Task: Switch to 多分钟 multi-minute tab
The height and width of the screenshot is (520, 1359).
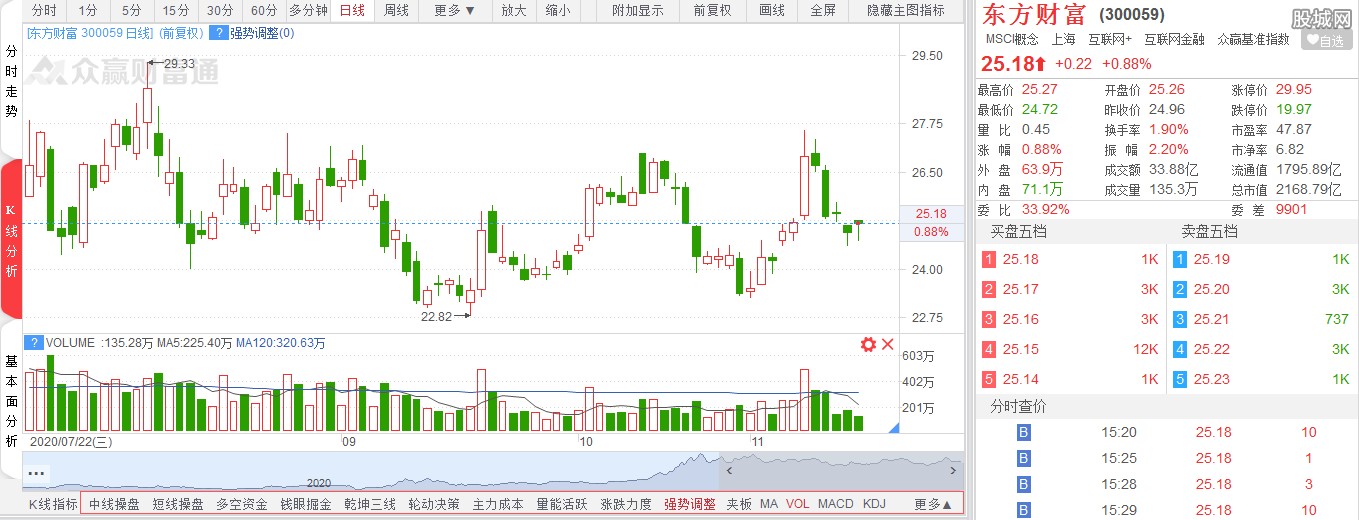Action: pyautogui.click(x=308, y=11)
